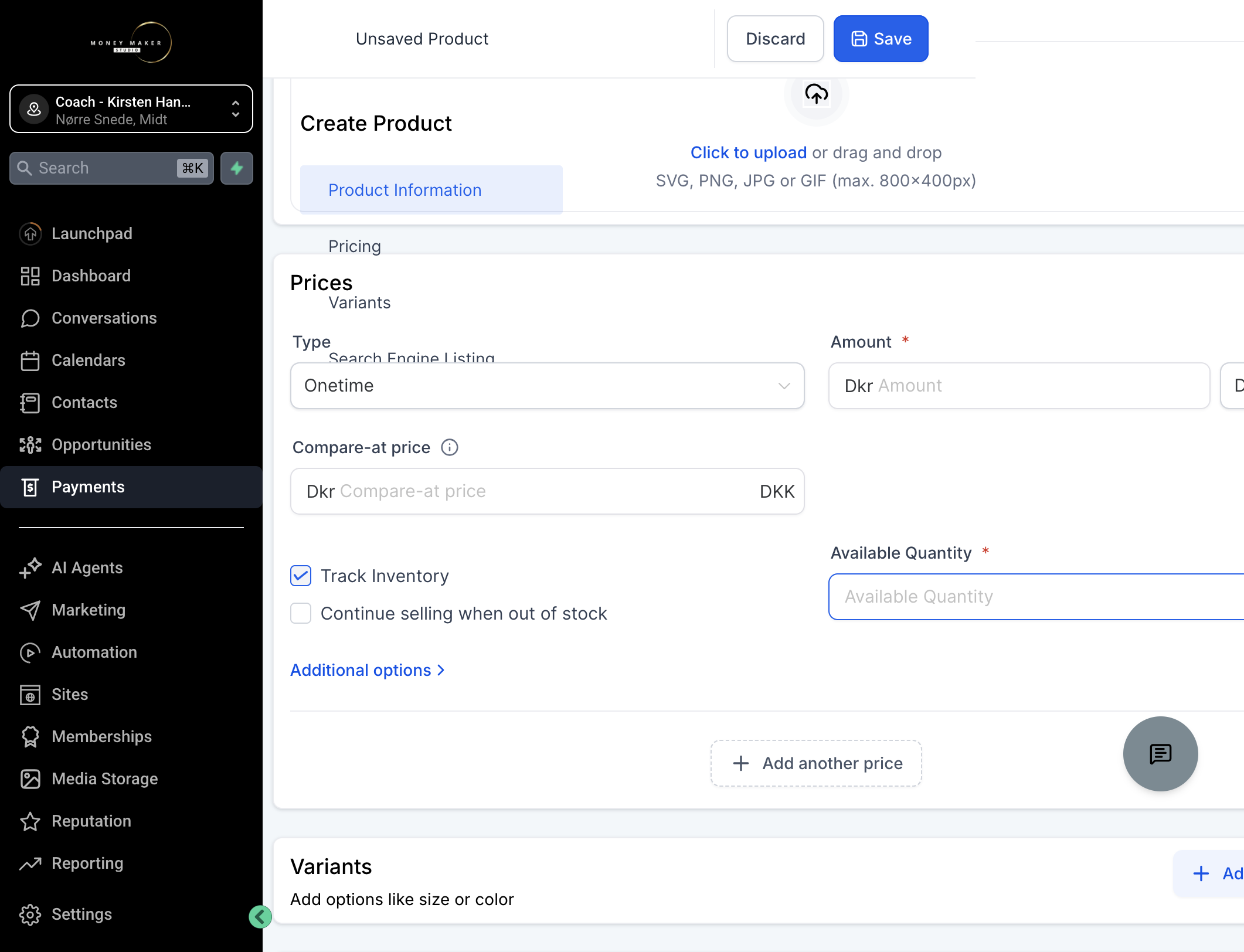Focus the Compare-at price input field
This screenshot has height=952, width=1244.
tap(547, 491)
